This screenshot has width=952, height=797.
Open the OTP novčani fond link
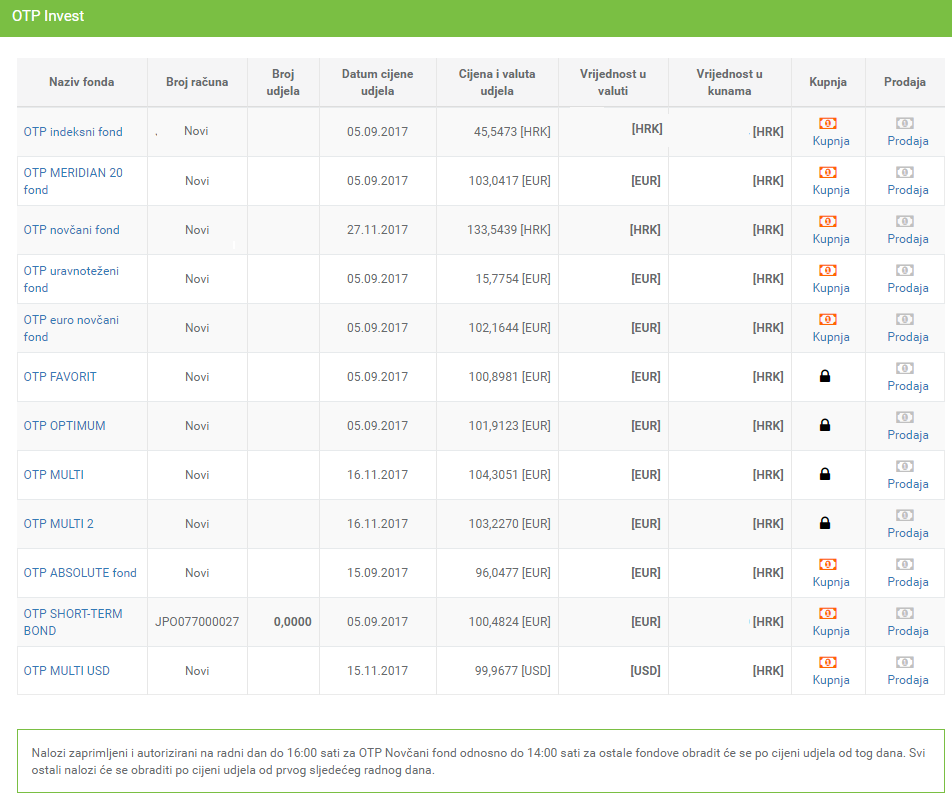[x=72, y=230]
